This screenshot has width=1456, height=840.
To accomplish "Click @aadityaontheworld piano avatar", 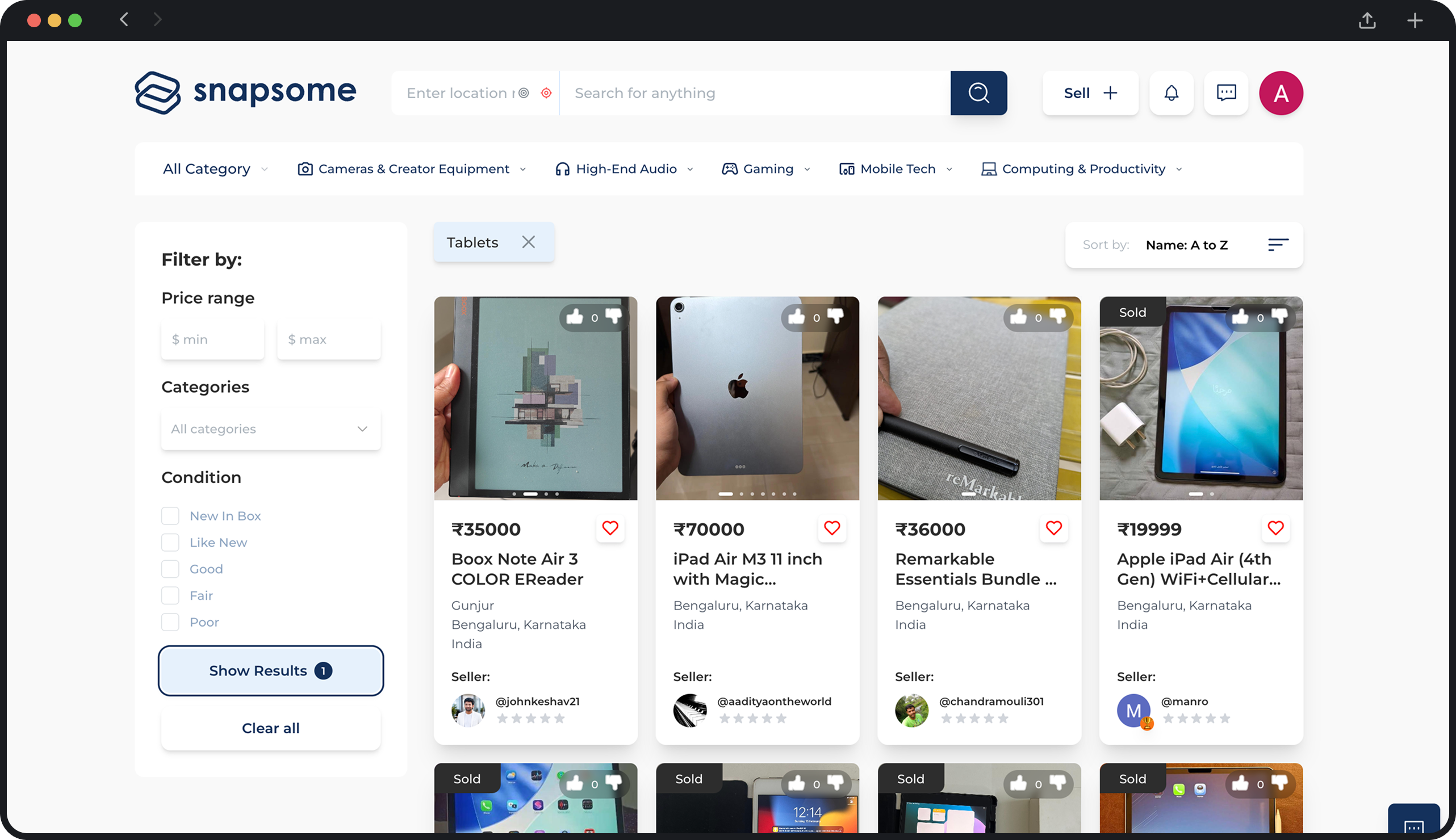I will [x=689, y=710].
